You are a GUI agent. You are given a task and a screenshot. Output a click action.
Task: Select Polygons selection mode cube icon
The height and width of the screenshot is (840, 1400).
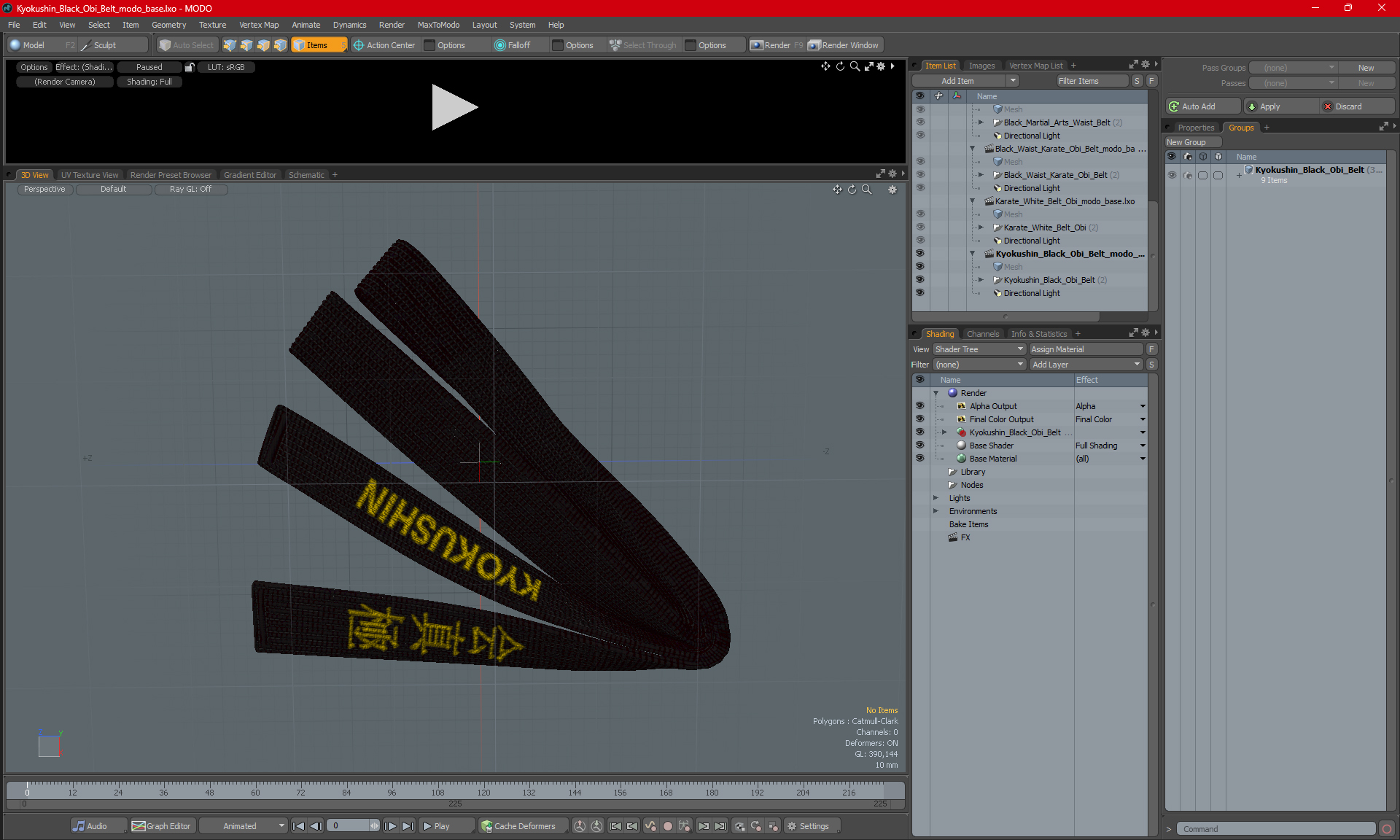(263, 45)
